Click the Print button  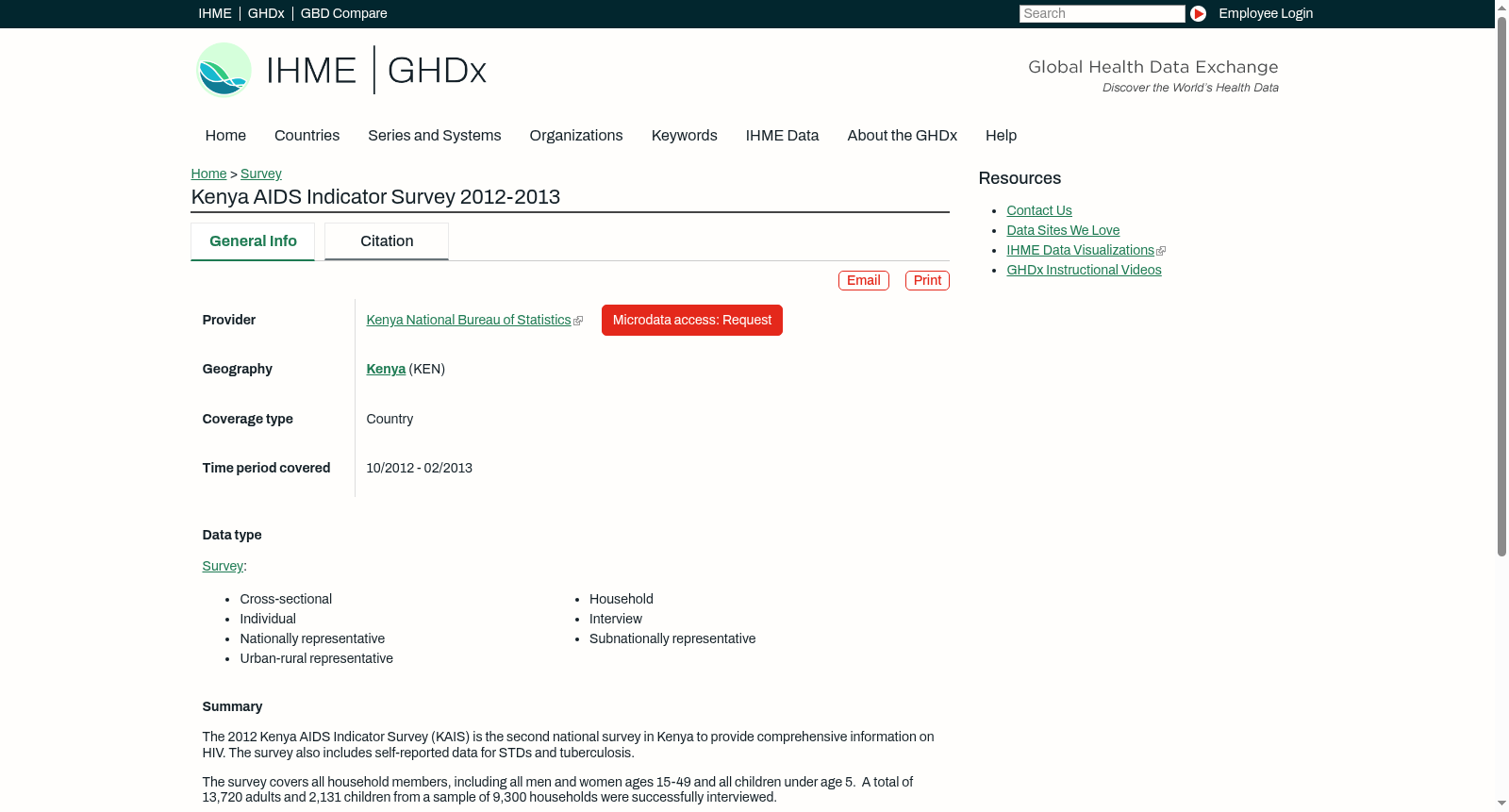click(927, 281)
